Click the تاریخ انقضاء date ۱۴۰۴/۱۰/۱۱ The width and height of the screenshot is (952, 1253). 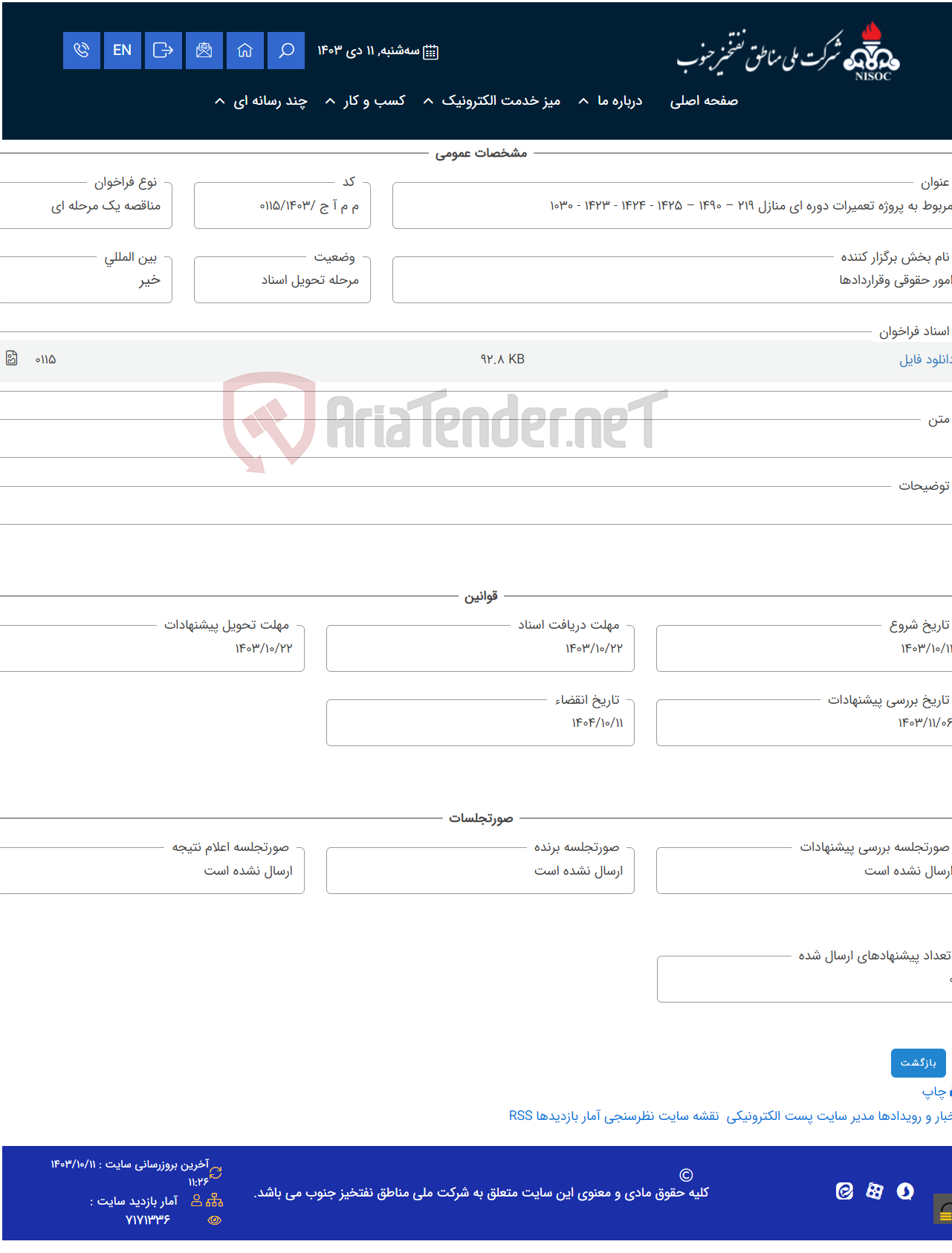pyautogui.click(x=598, y=723)
